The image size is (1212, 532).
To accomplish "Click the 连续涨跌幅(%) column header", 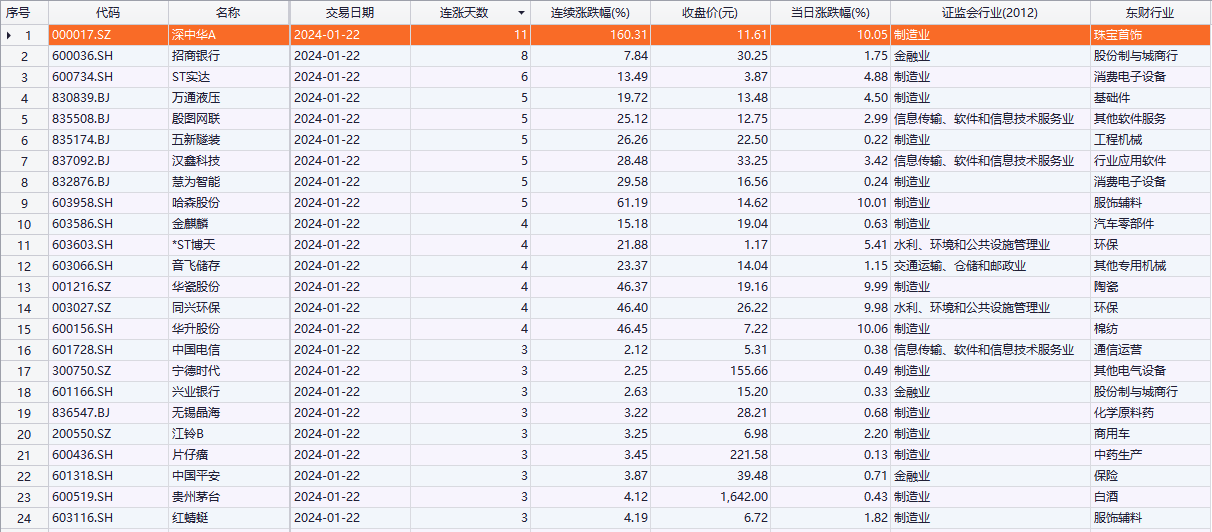I will [590, 13].
